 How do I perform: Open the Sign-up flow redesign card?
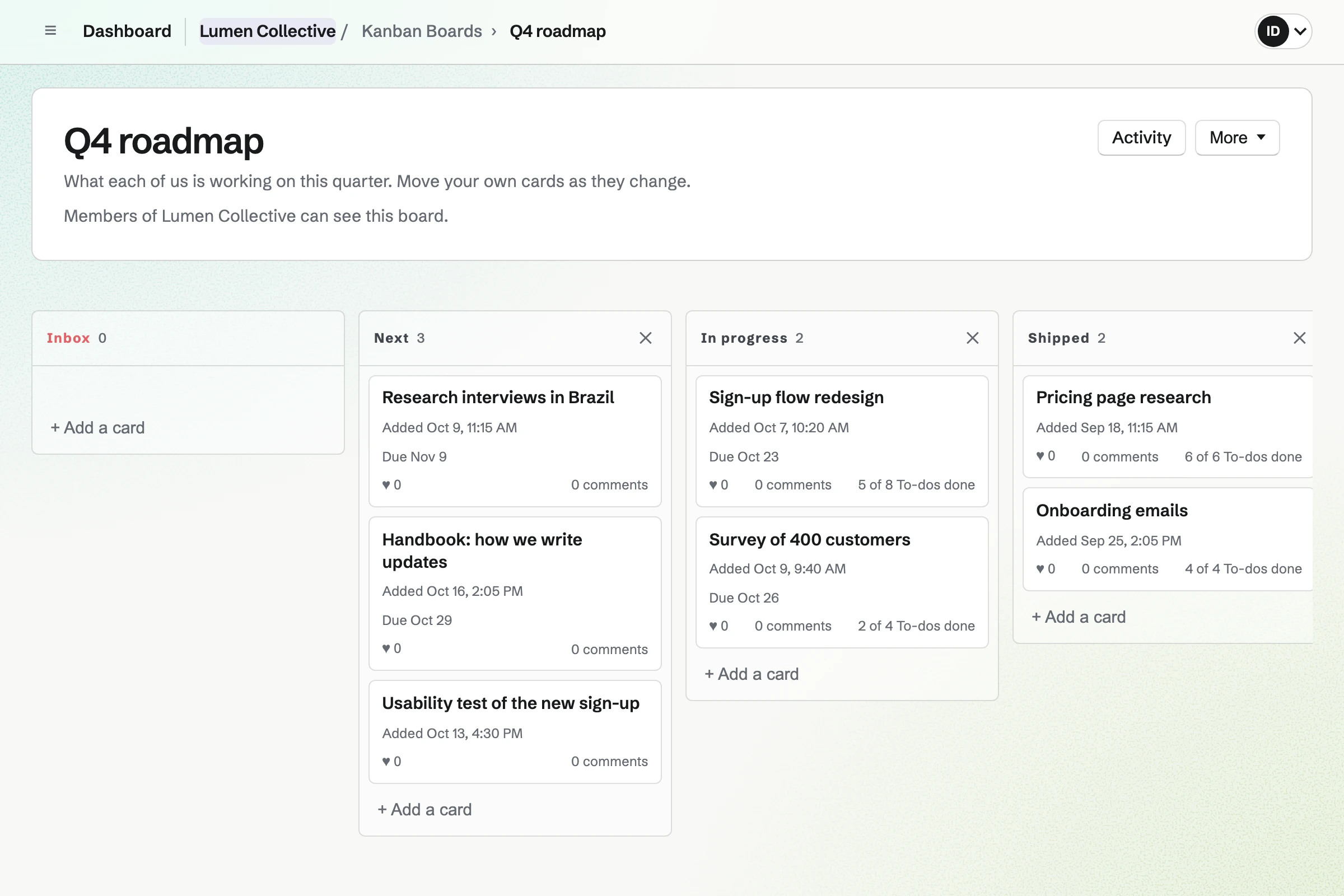point(796,397)
